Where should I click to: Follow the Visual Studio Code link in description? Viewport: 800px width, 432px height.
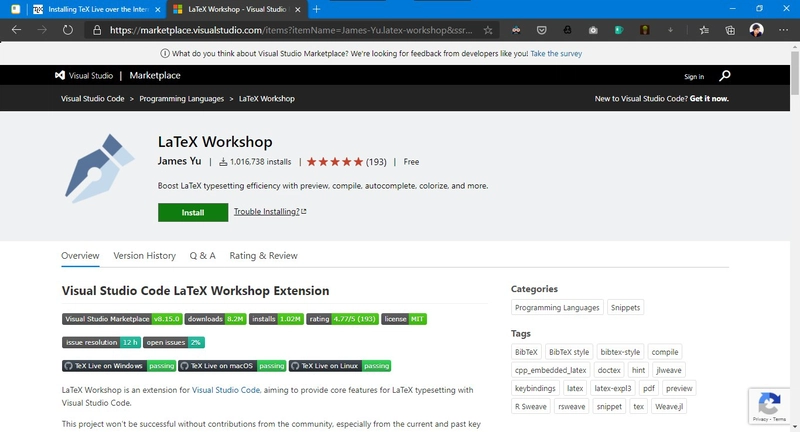[226, 390]
